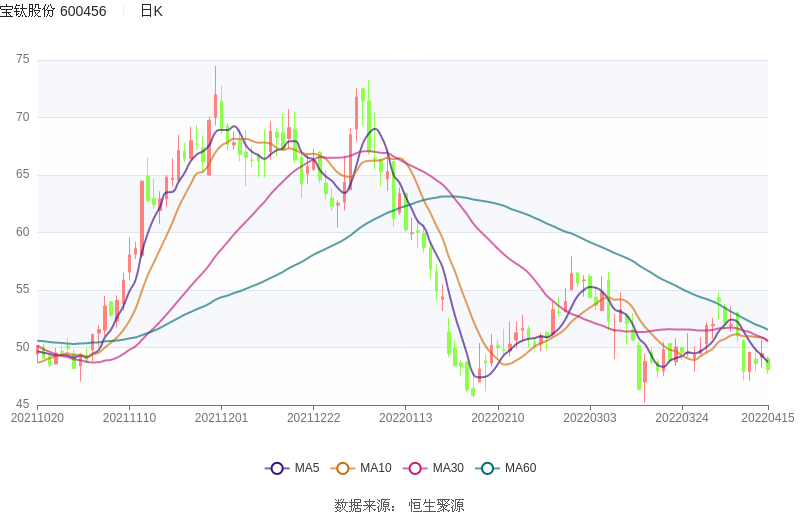Select the 20220415 date axis label

click(767, 418)
